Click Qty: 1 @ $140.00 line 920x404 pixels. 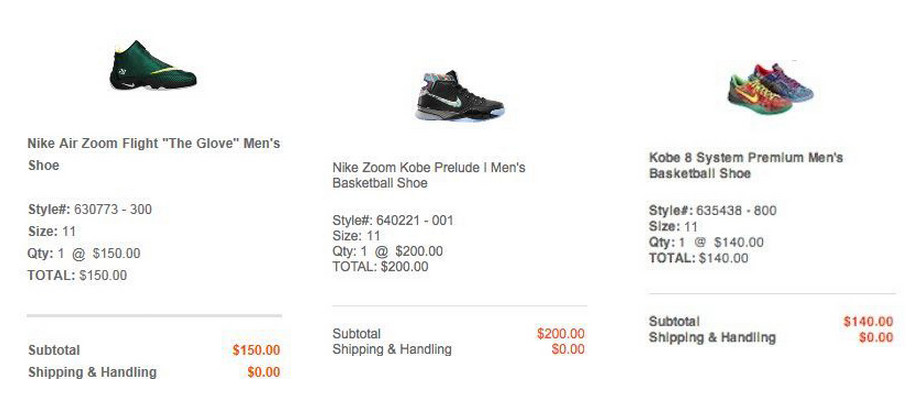pos(706,243)
